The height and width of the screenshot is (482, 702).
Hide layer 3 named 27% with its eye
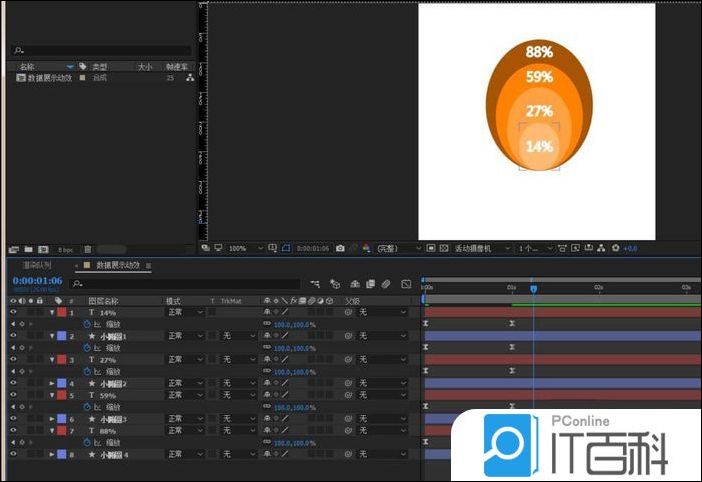13,359
